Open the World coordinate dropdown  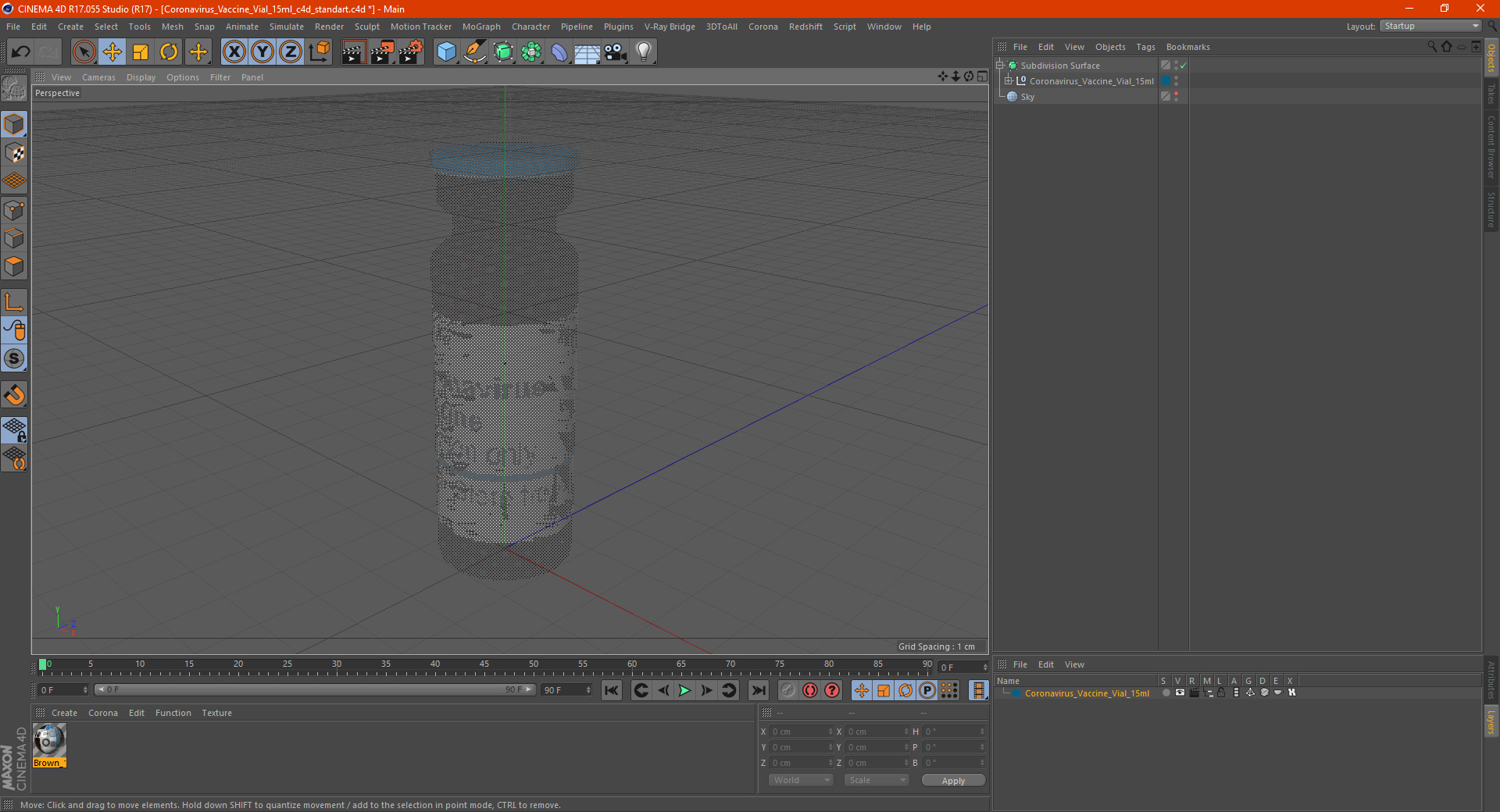pyautogui.click(x=801, y=780)
